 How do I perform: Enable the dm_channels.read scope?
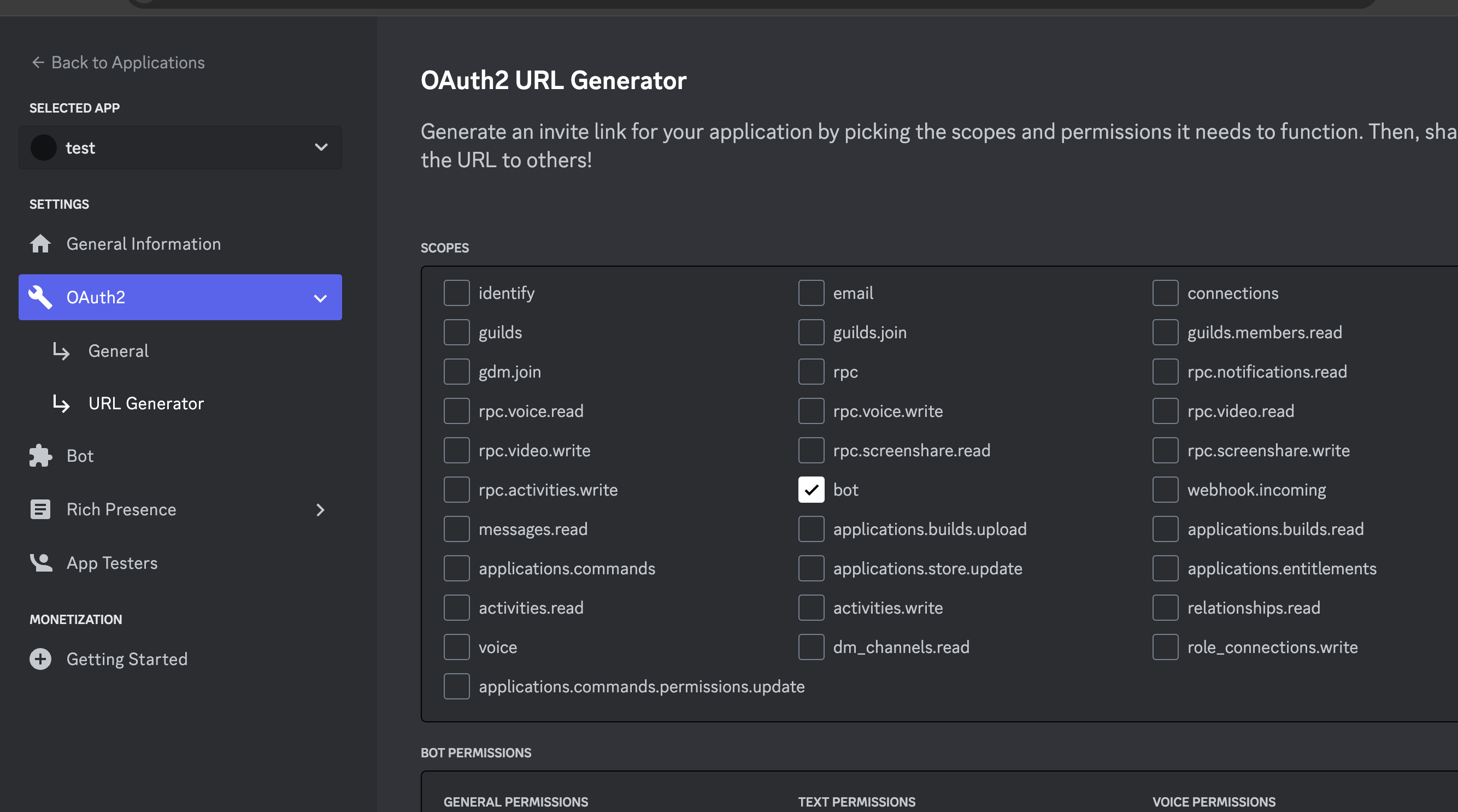click(x=811, y=647)
